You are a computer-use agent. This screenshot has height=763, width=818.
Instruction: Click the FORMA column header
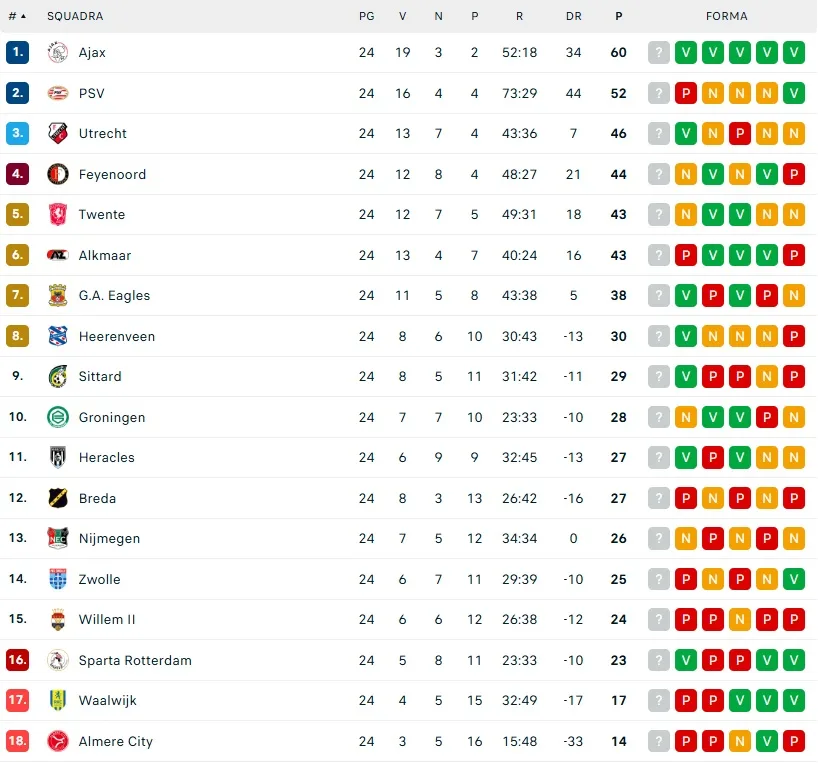coord(726,16)
